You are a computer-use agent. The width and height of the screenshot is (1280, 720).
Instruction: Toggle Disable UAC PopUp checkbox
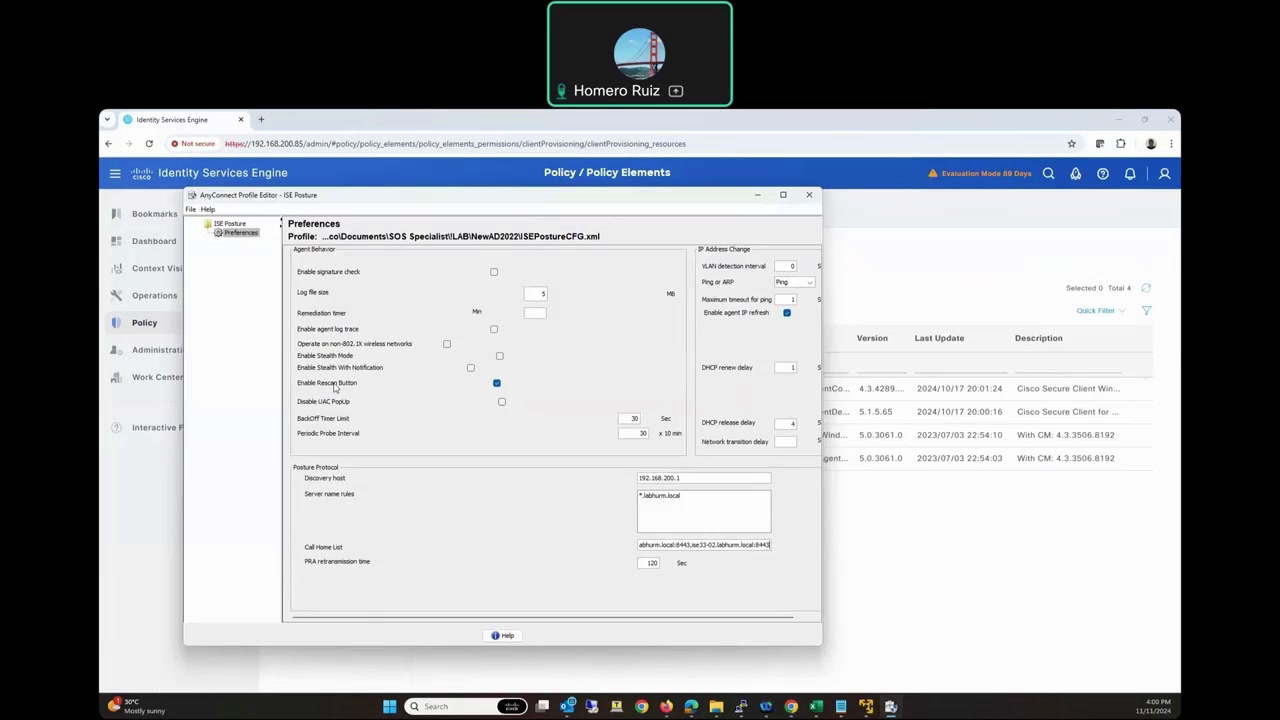pyautogui.click(x=502, y=402)
